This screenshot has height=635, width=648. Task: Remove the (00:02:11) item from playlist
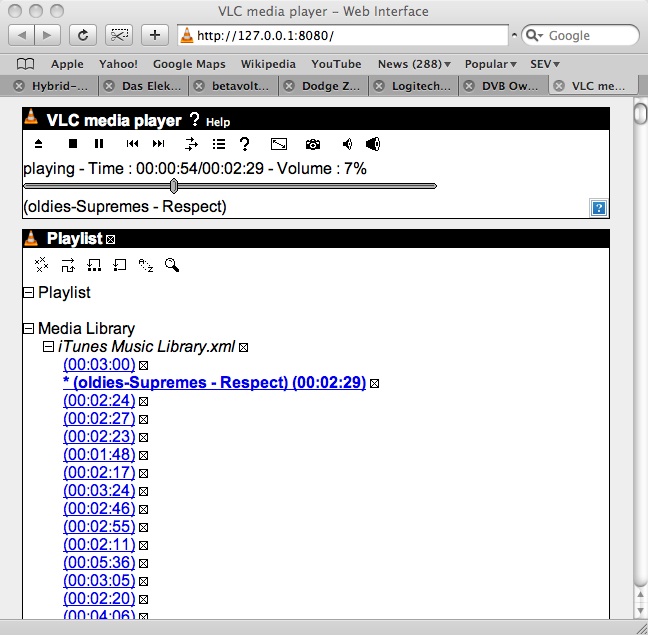143,545
